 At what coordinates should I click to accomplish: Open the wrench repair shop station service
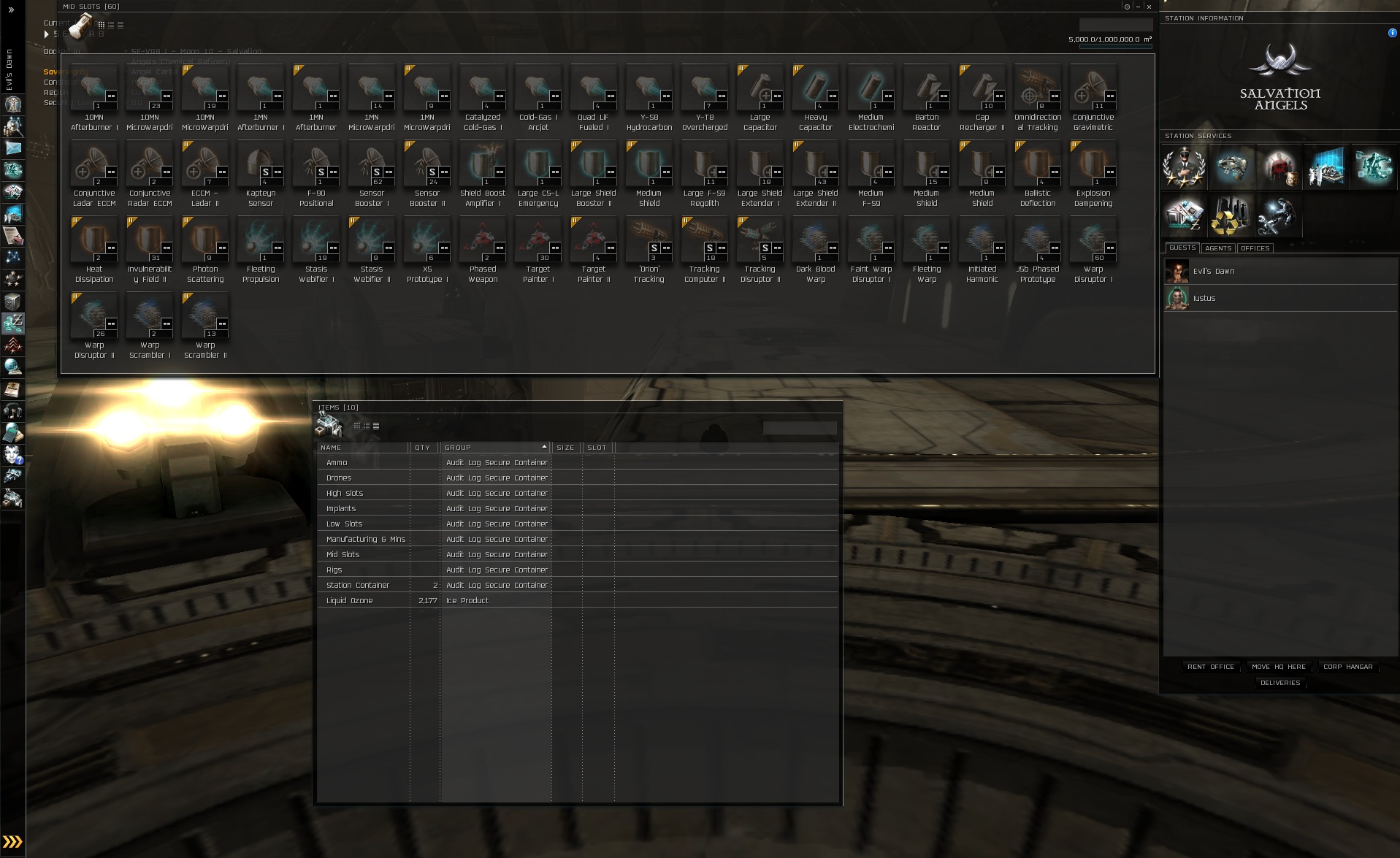point(1279,215)
